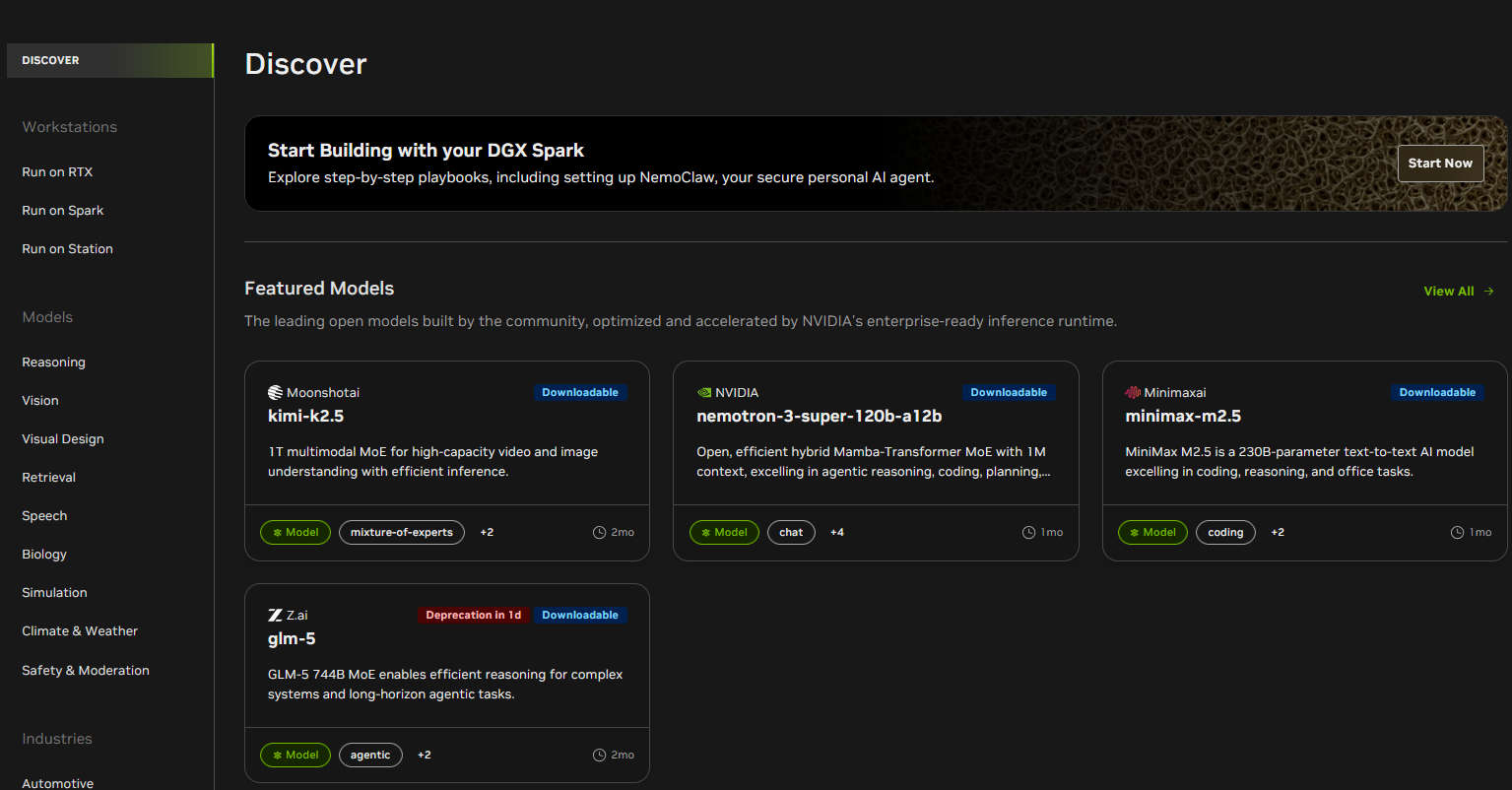
Task: Click the glm-5 description text
Action: coord(445,685)
